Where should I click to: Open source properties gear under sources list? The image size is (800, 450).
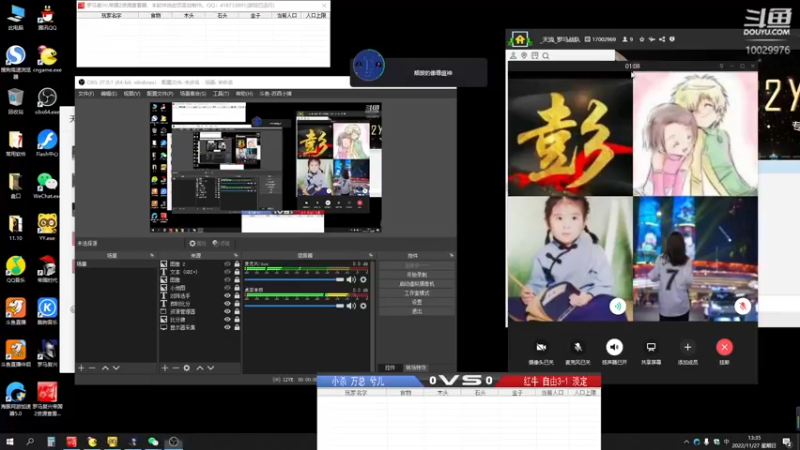click(x=187, y=368)
